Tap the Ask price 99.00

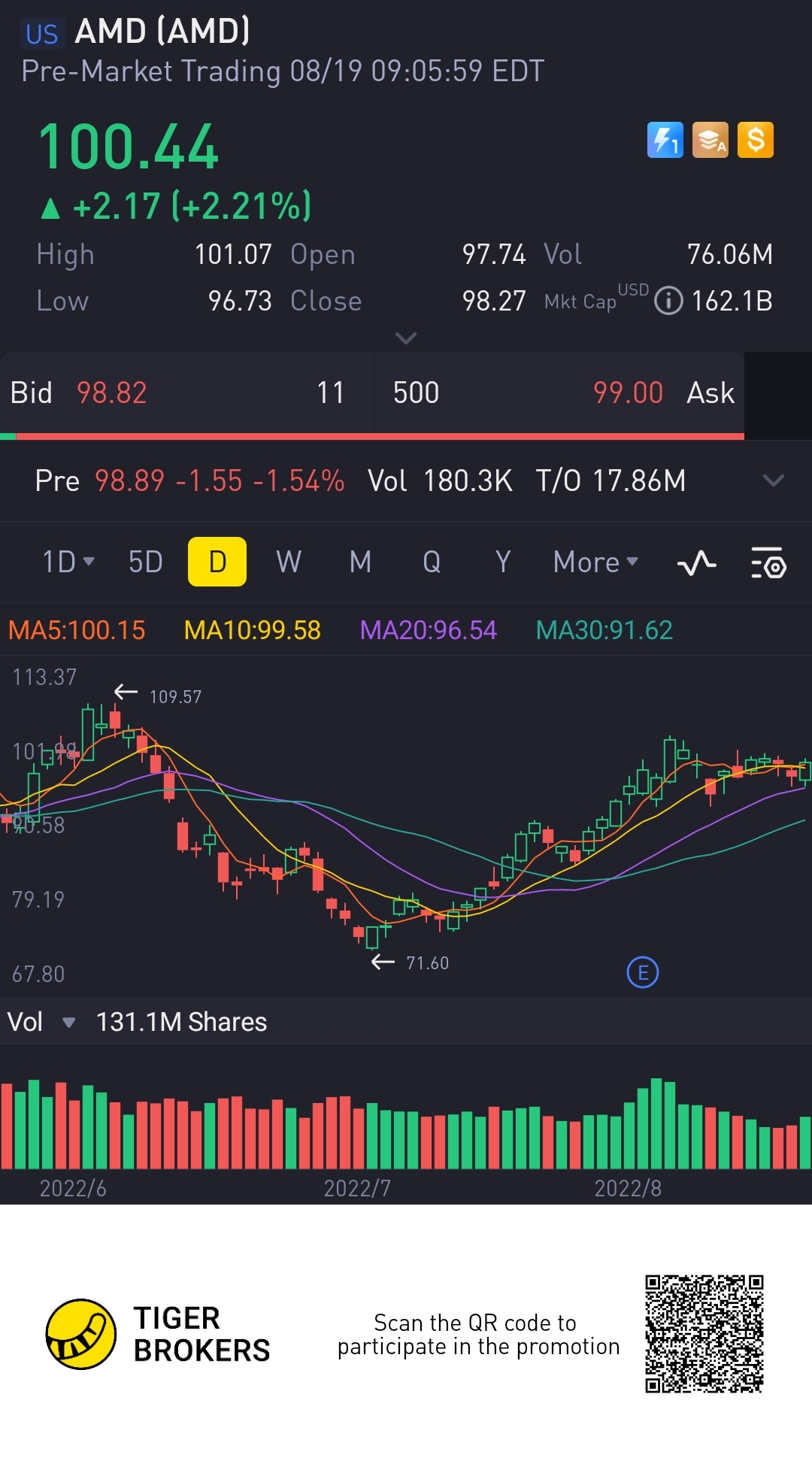click(628, 393)
